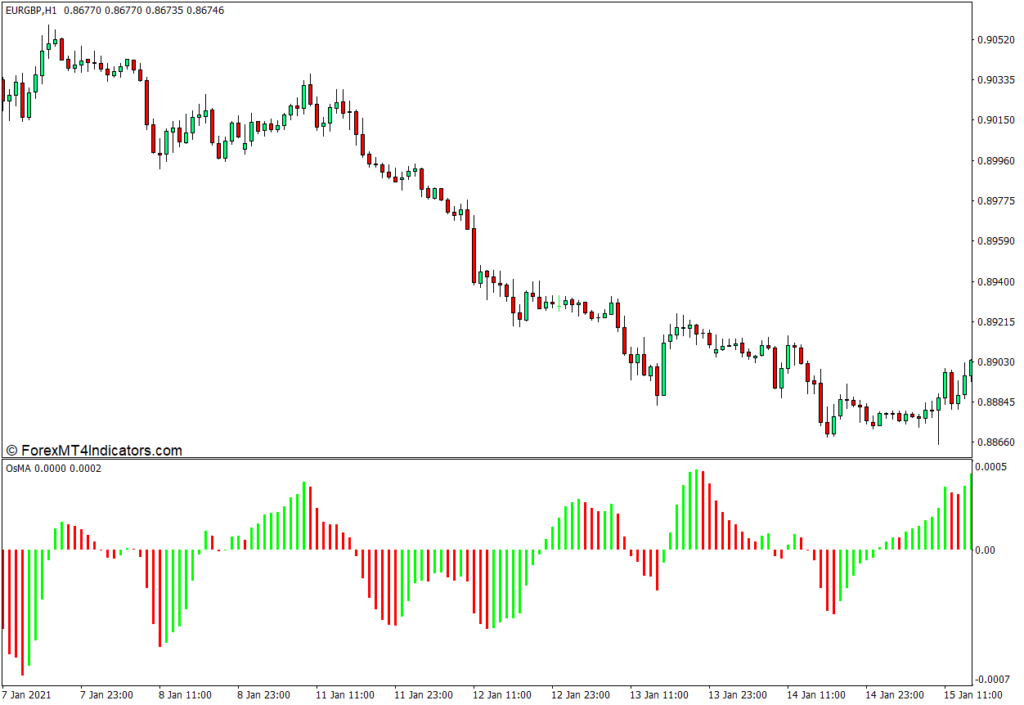Click the 7 Jan 2021 date label
1024x705 pixels.
coord(29,694)
